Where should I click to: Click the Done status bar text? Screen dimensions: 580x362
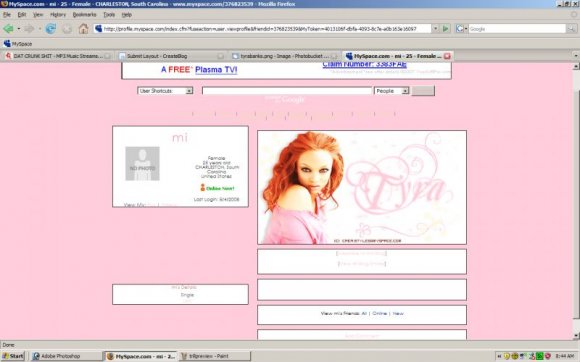tap(8, 345)
